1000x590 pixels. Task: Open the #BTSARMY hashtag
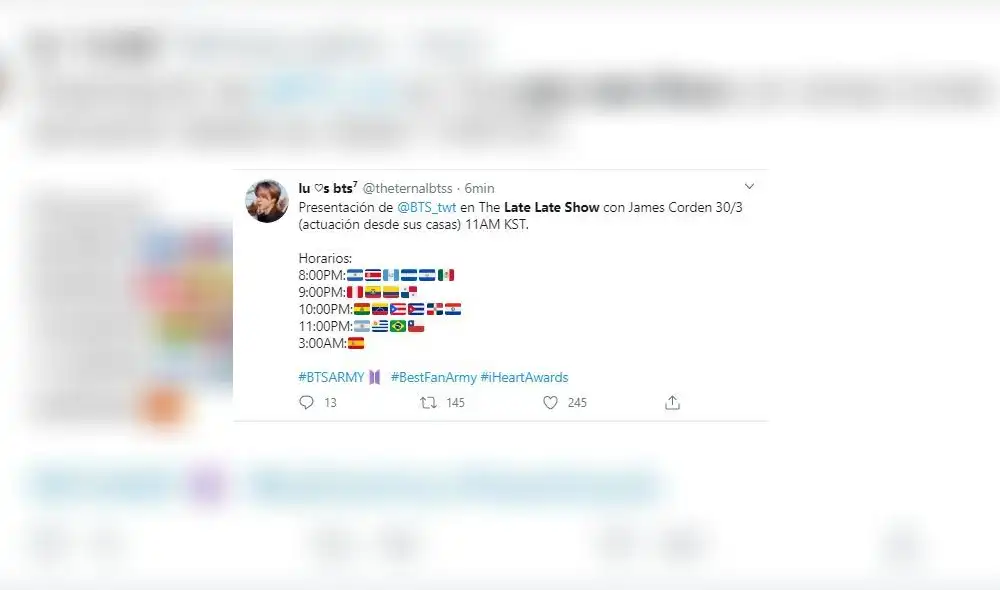pos(332,377)
